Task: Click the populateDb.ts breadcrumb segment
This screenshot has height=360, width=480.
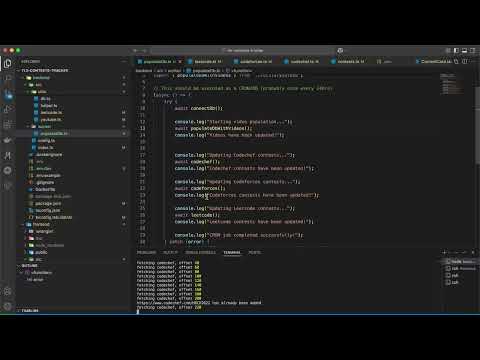Action: [x=206, y=71]
